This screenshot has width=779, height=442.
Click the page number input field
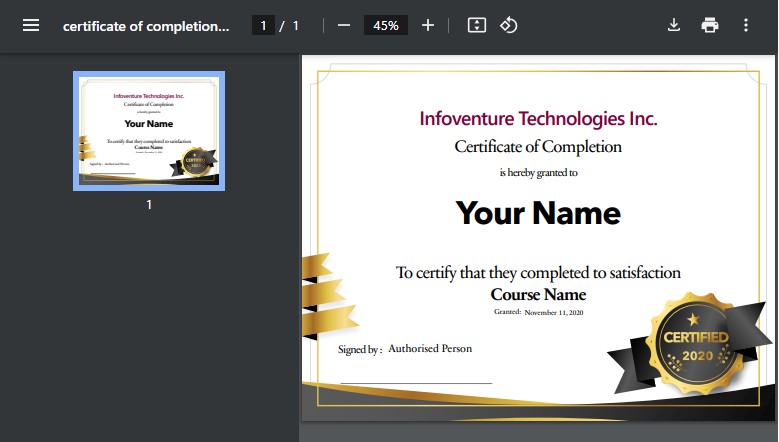[x=263, y=25]
